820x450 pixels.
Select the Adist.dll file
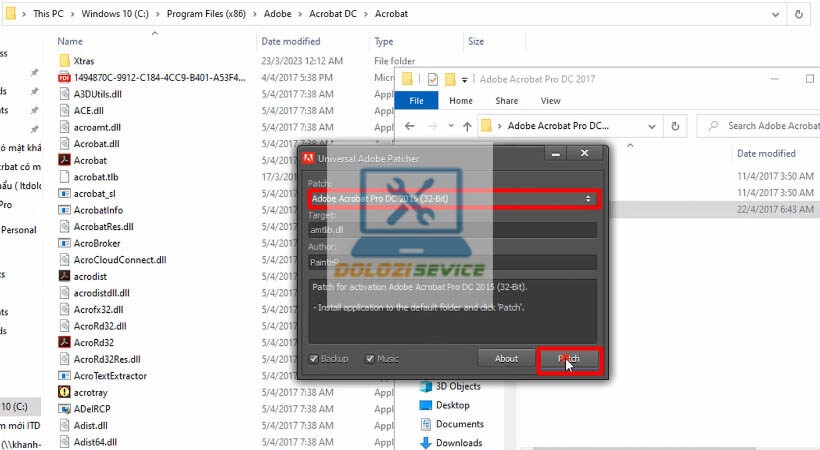[83, 425]
